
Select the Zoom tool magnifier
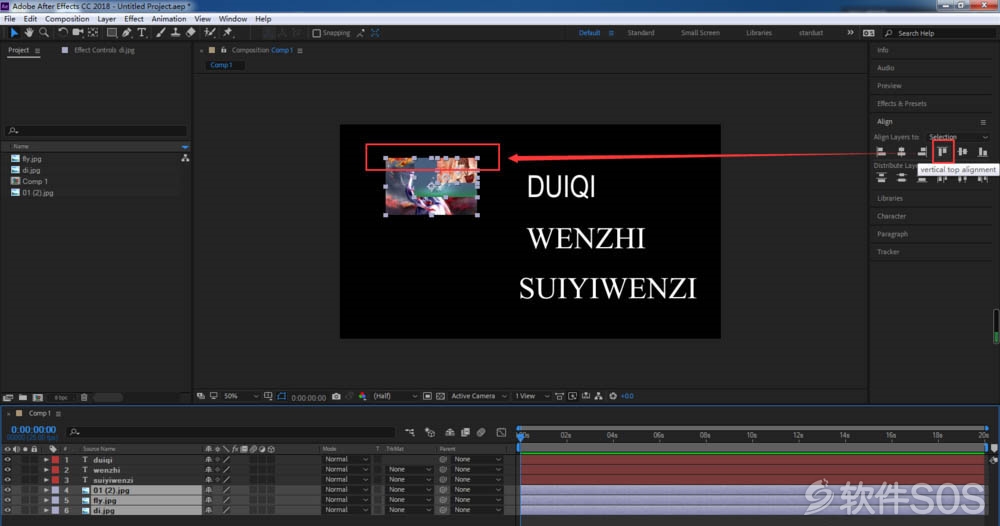[x=44, y=33]
